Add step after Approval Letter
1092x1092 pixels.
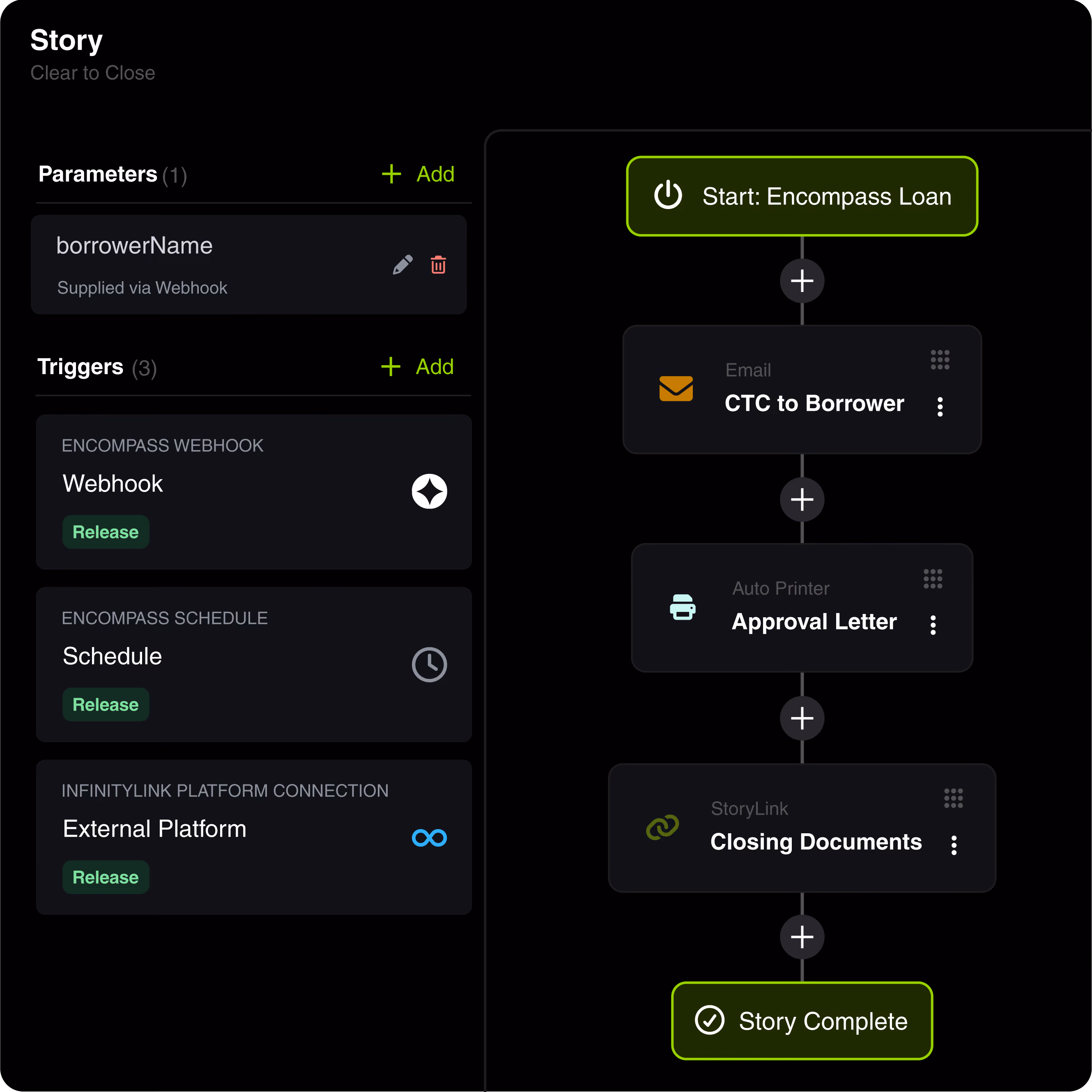coord(802,718)
